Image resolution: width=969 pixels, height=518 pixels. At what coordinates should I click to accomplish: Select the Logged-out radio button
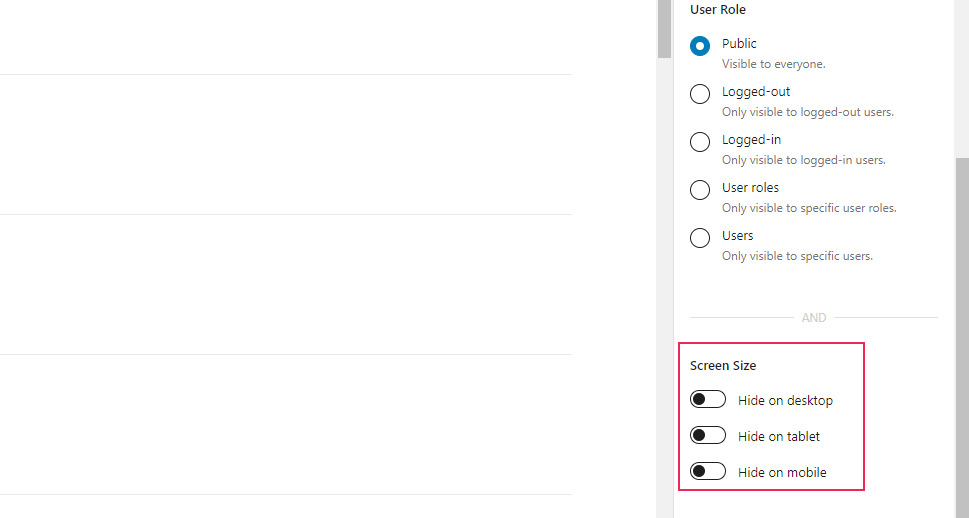(x=700, y=94)
